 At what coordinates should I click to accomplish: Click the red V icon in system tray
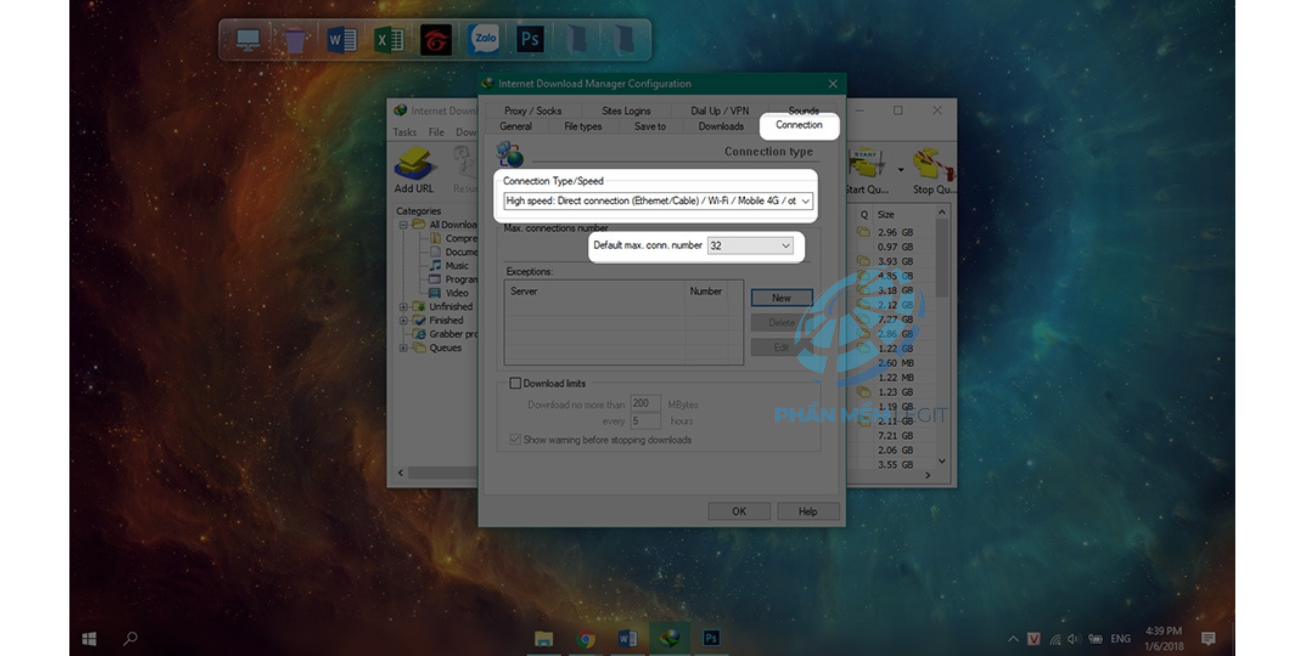coord(1034,639)
